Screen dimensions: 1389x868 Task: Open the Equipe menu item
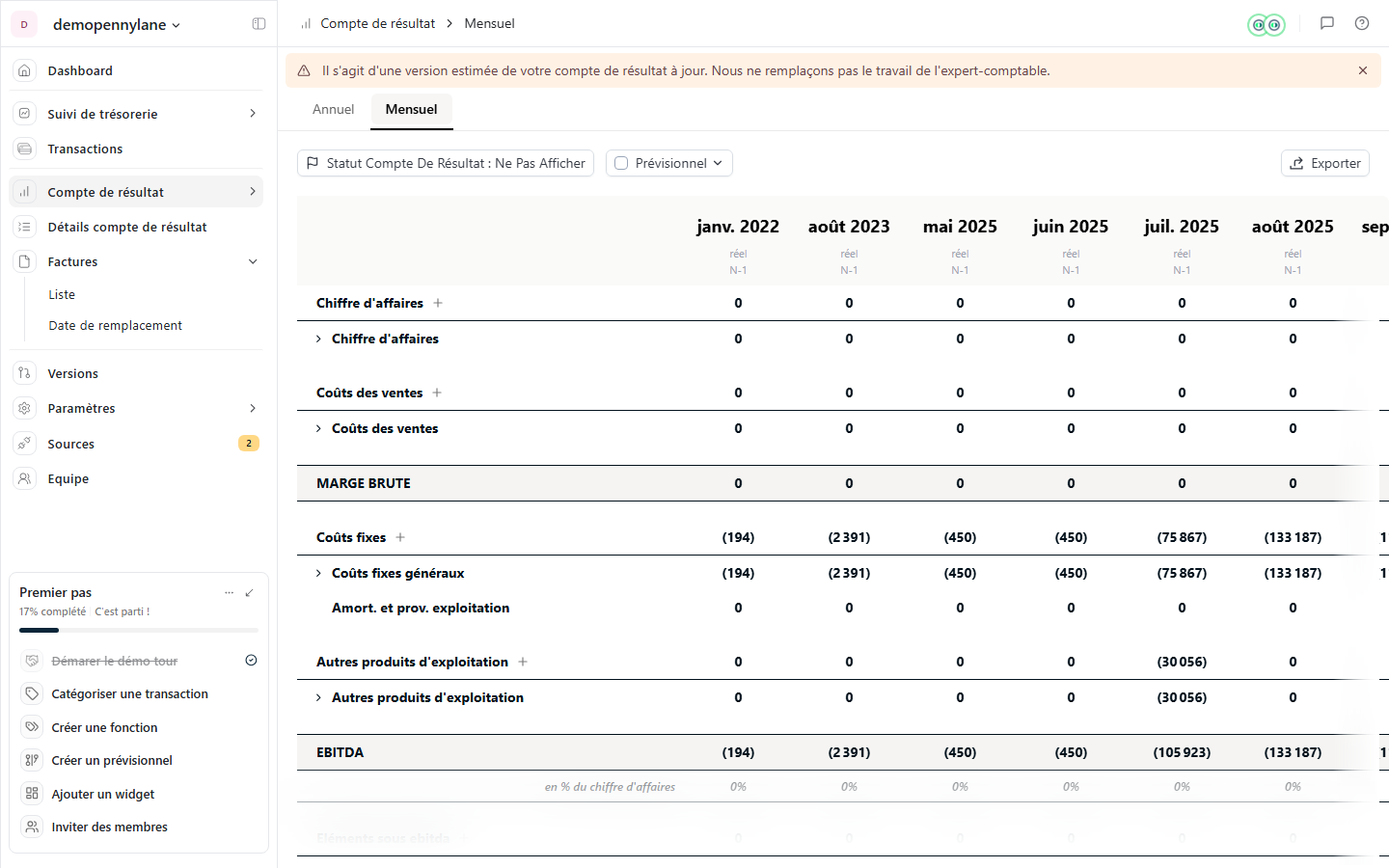tap(136, 478)
